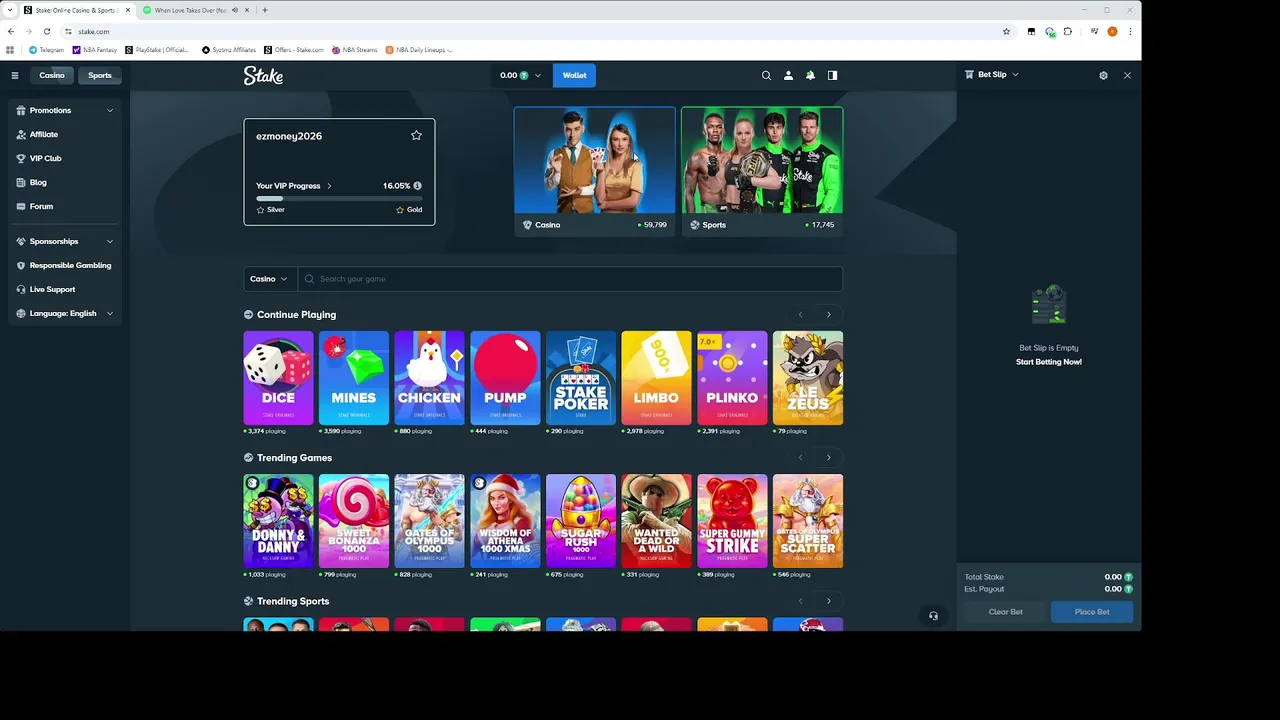Open Gates of Olympus Super Scatter slot
This screenshot has width=1280, height=720.
tap(808, 521)
